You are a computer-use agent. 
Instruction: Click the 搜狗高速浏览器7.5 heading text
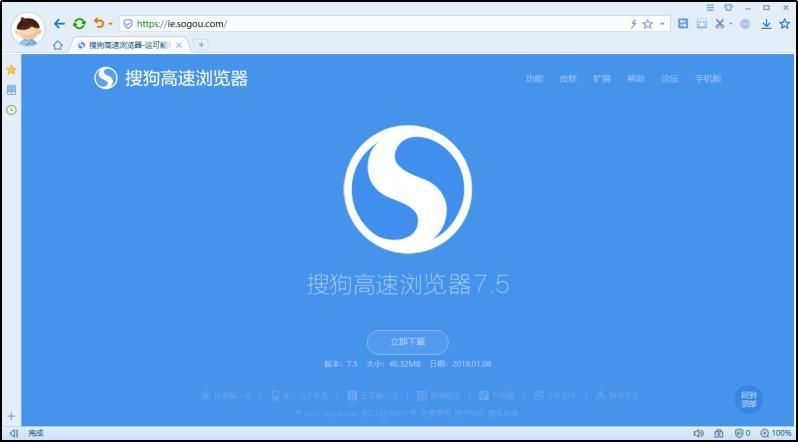(x=408, y=284)
